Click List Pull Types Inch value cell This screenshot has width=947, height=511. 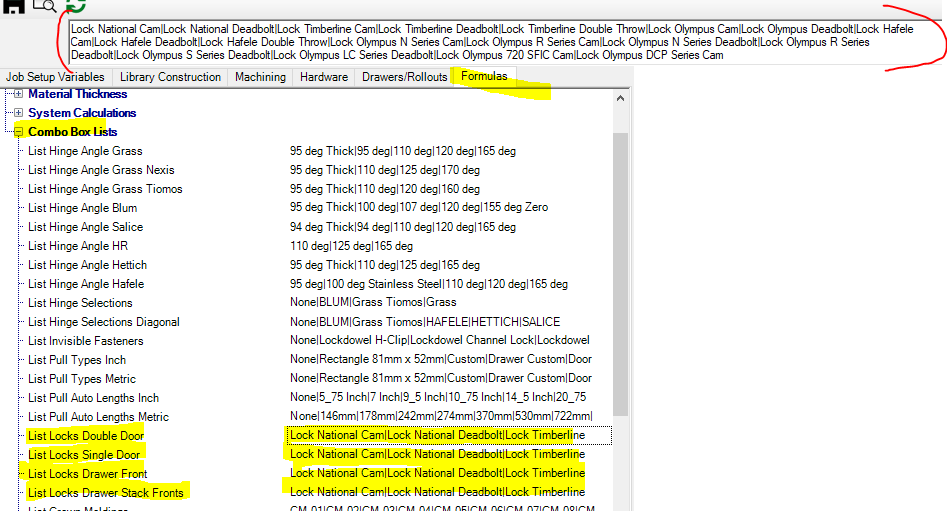pyautogui.click(x=441, y=359)
